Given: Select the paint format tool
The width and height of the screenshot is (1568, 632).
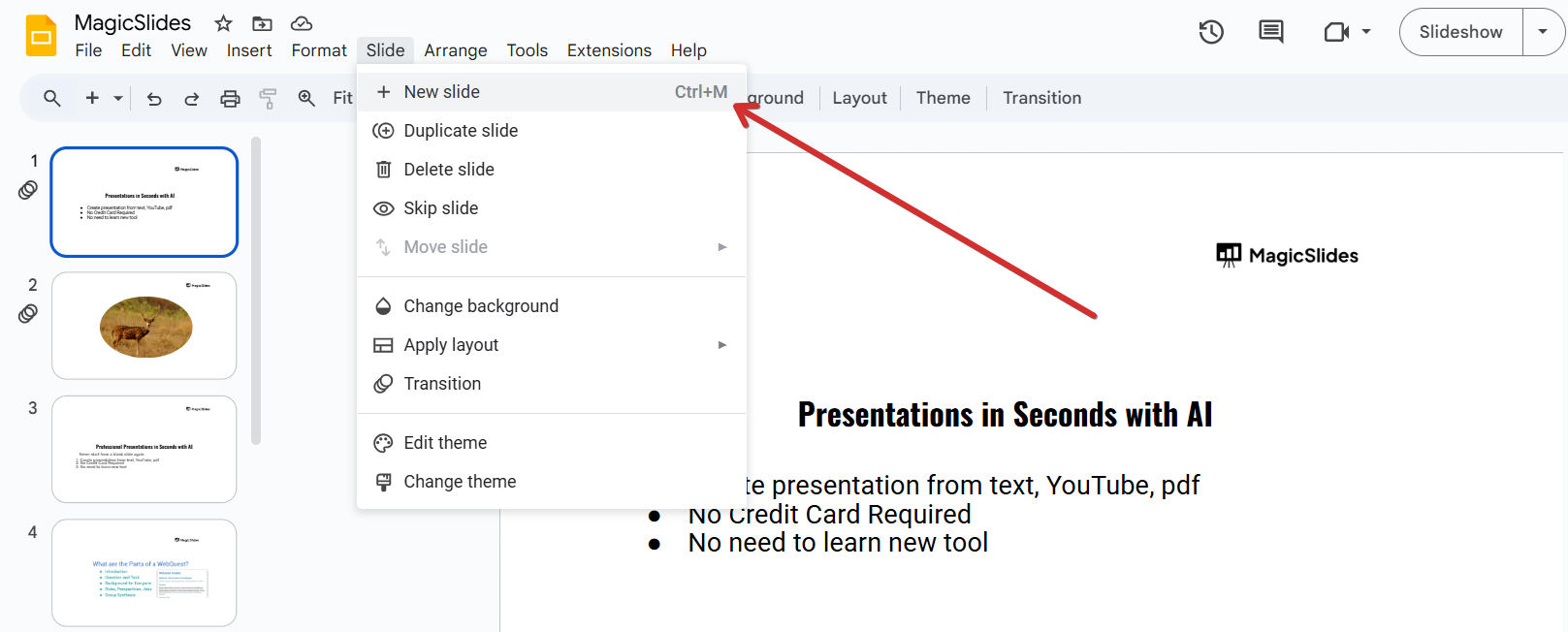Looking at the screenshot, I should coord(268,98).
